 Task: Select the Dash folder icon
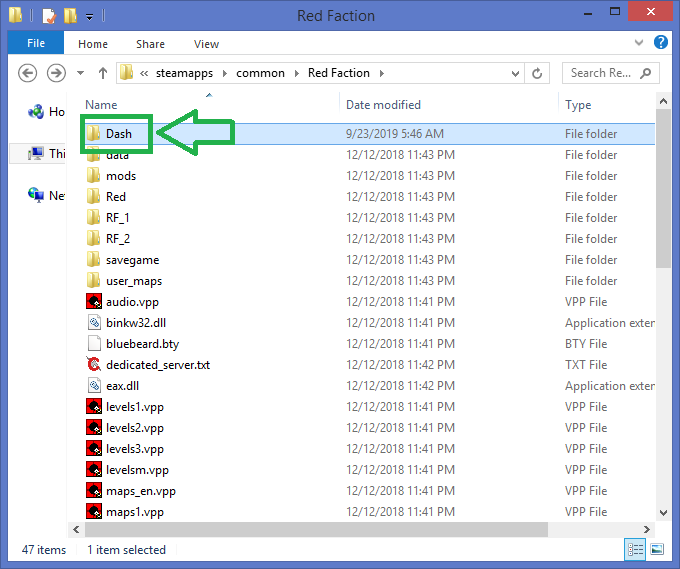[93, 134]
